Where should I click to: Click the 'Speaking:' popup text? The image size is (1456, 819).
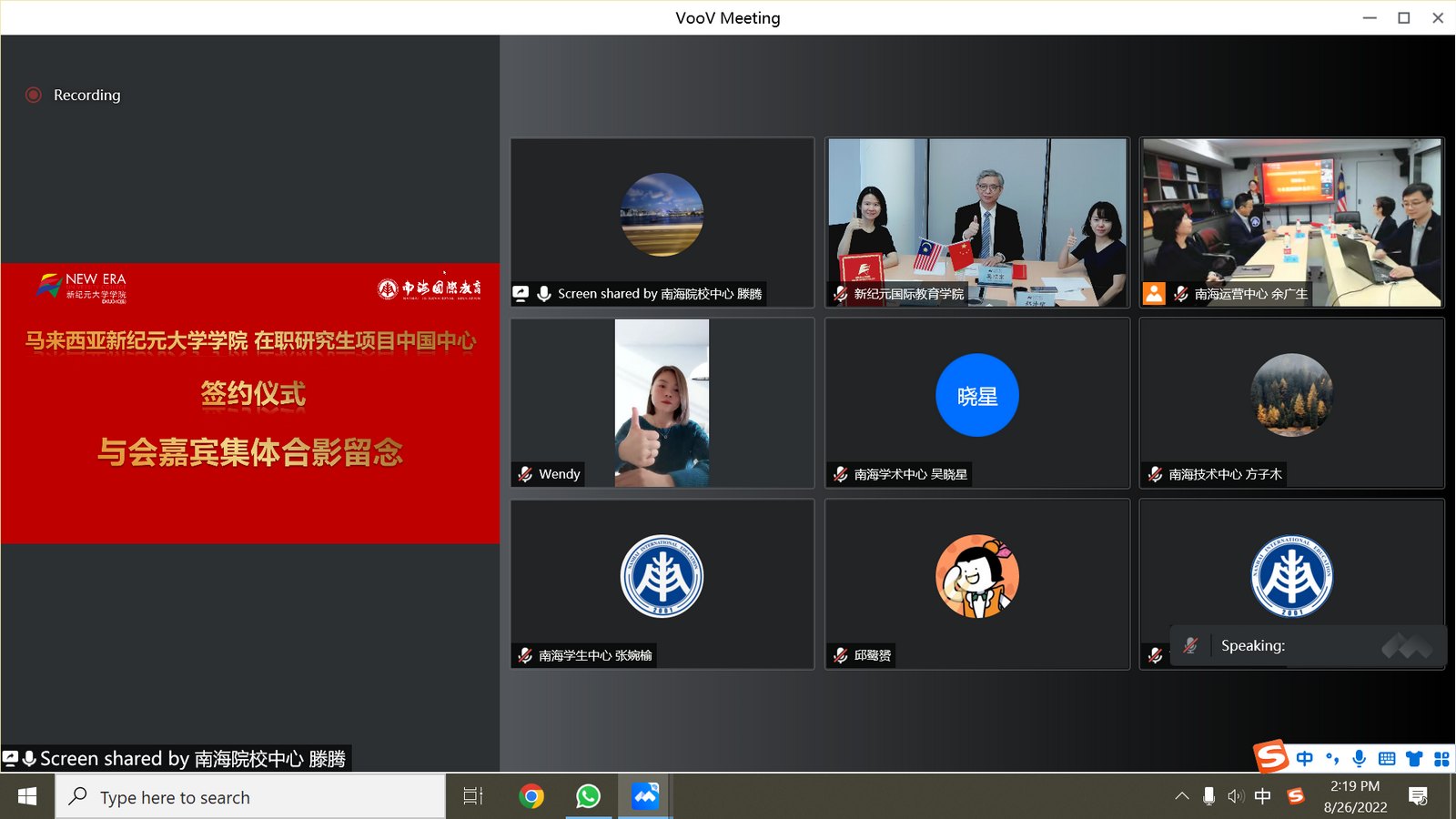(1253, 645)
